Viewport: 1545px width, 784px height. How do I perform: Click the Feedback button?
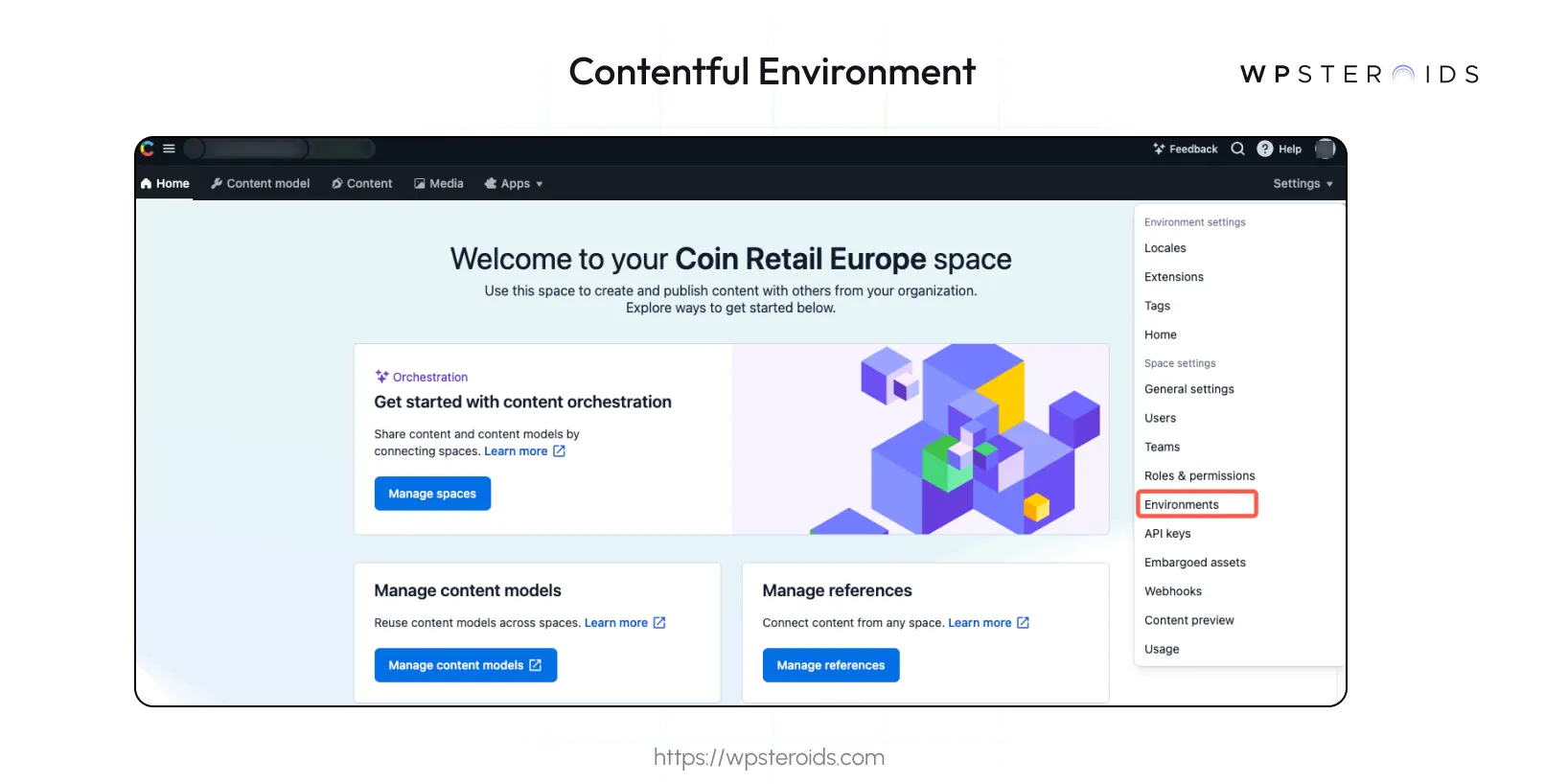click(x=1185, y=149)
